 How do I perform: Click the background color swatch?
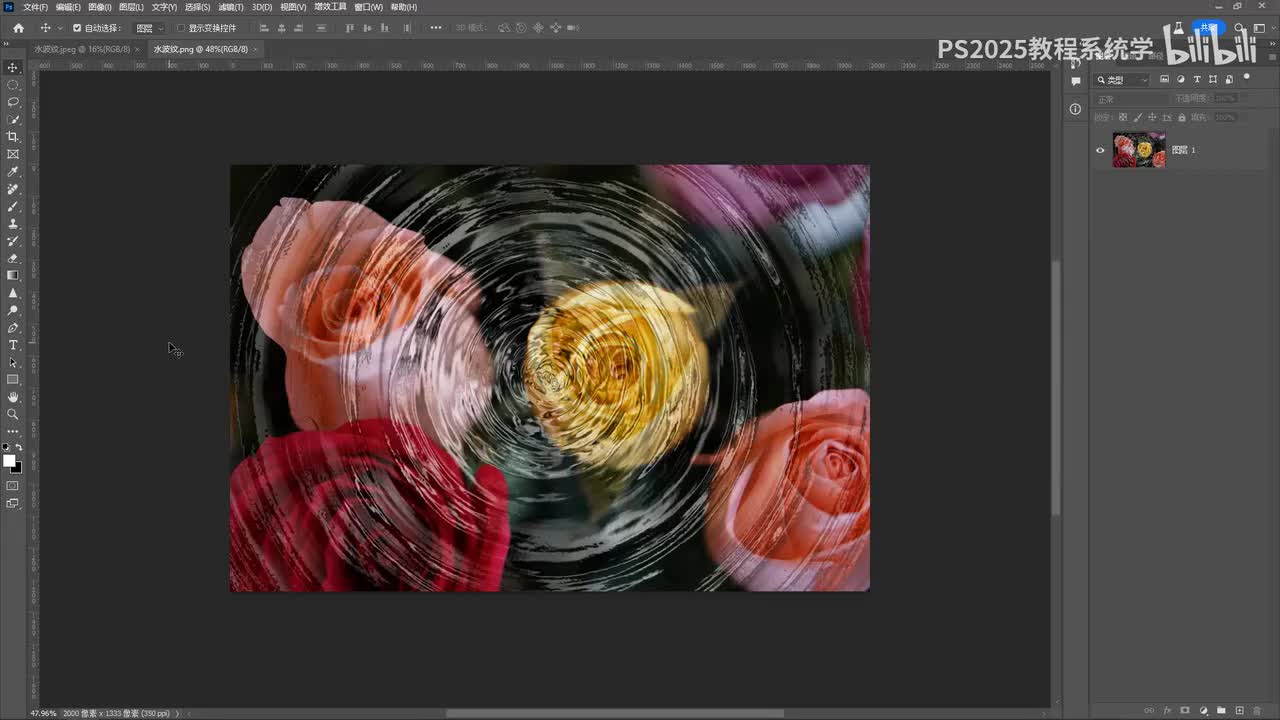click(17, 468)
